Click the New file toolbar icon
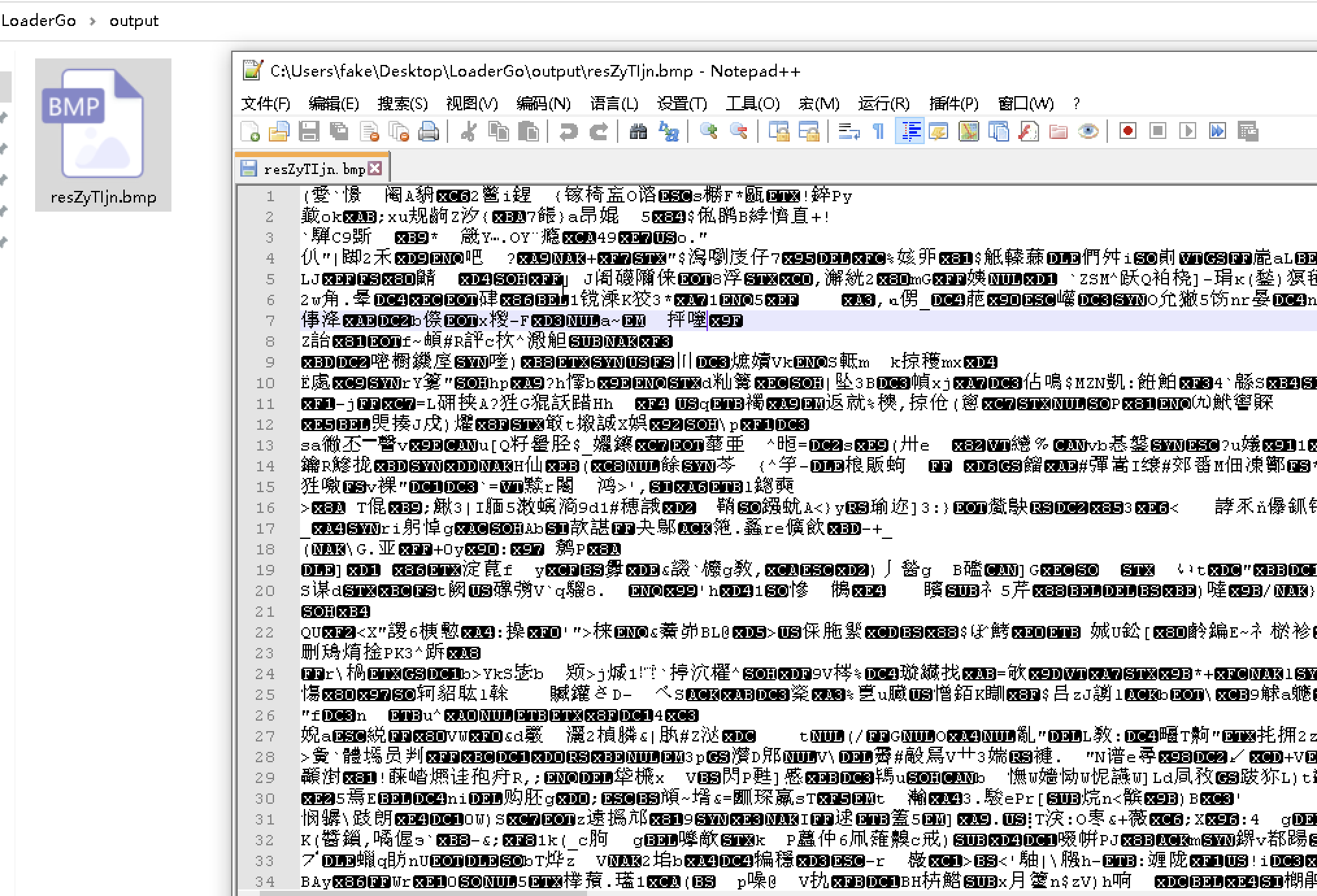 tap(250, 132)
